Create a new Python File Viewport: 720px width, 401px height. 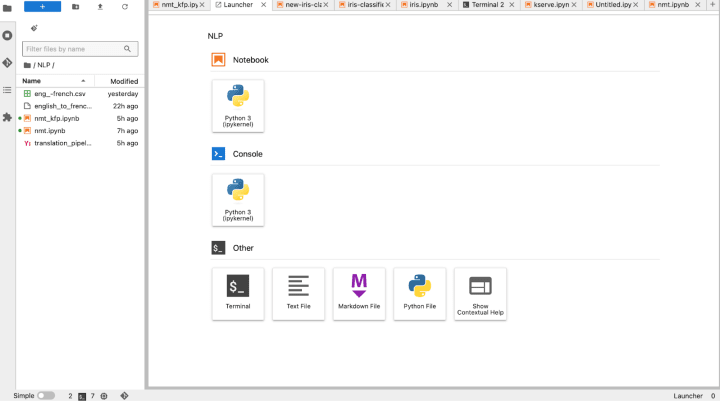pos(420,294)
